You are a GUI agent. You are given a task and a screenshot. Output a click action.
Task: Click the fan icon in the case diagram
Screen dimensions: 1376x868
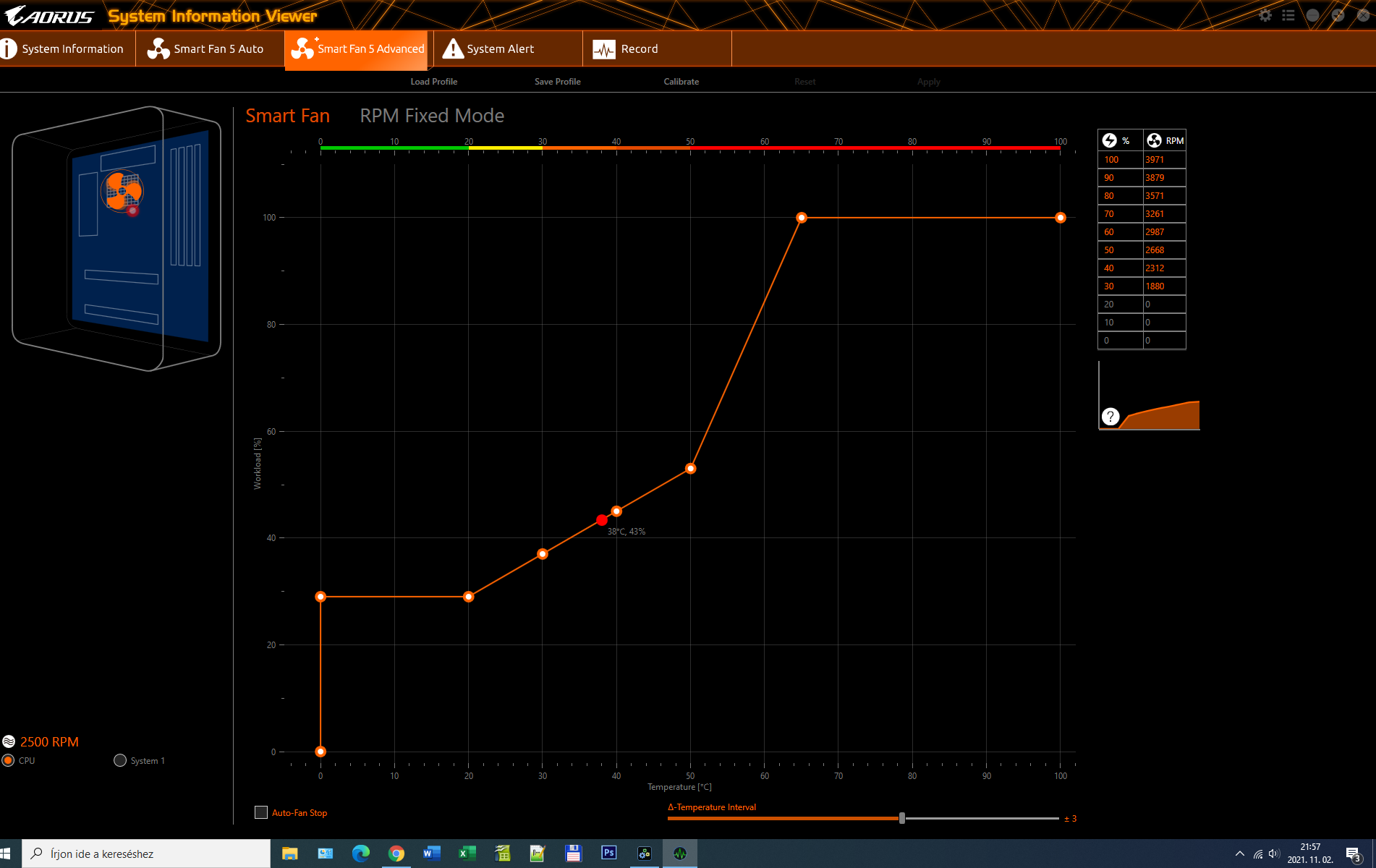pos(122,190)
